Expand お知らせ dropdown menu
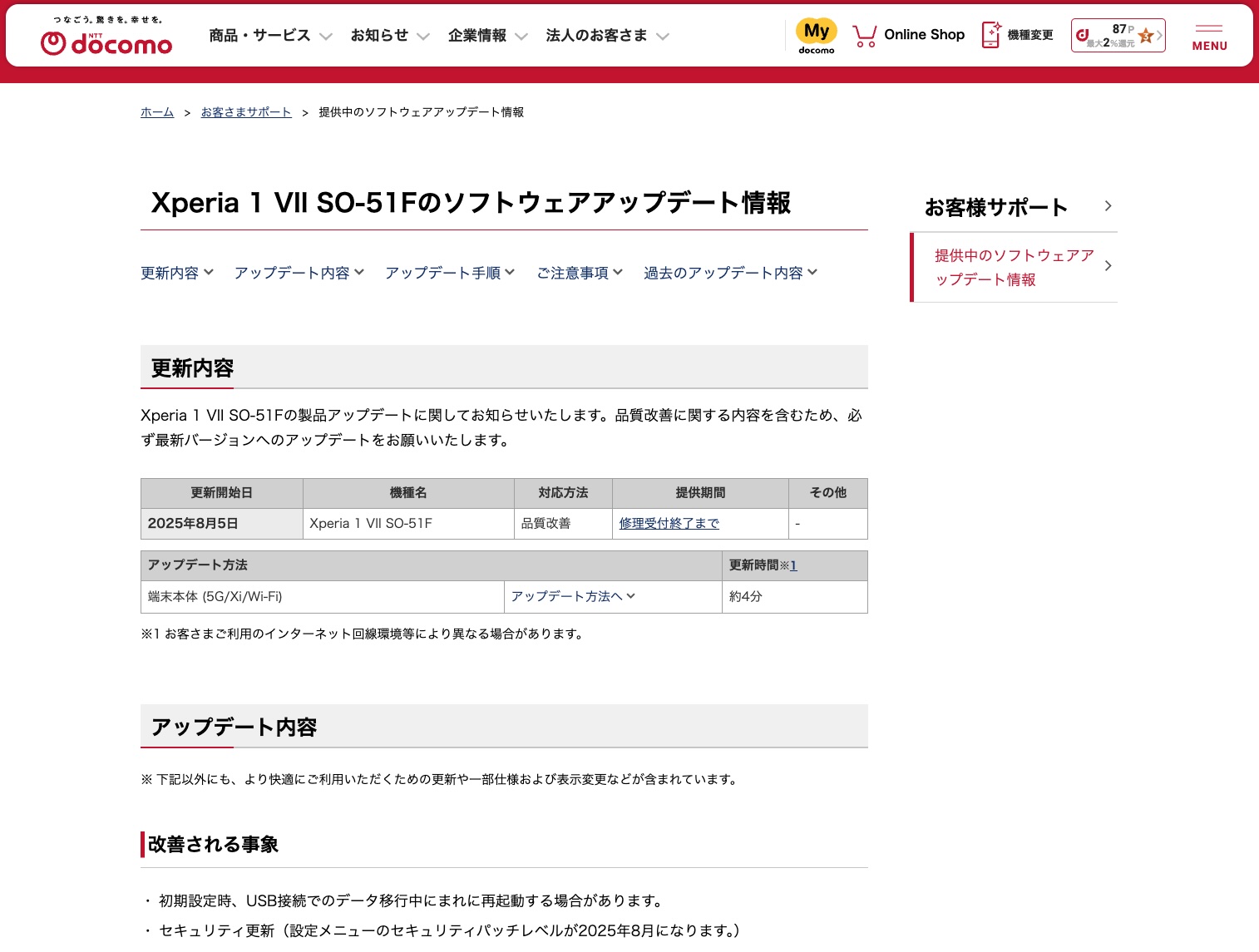Viewport: 1259px width, 952px height. click(x=390, y=36)
